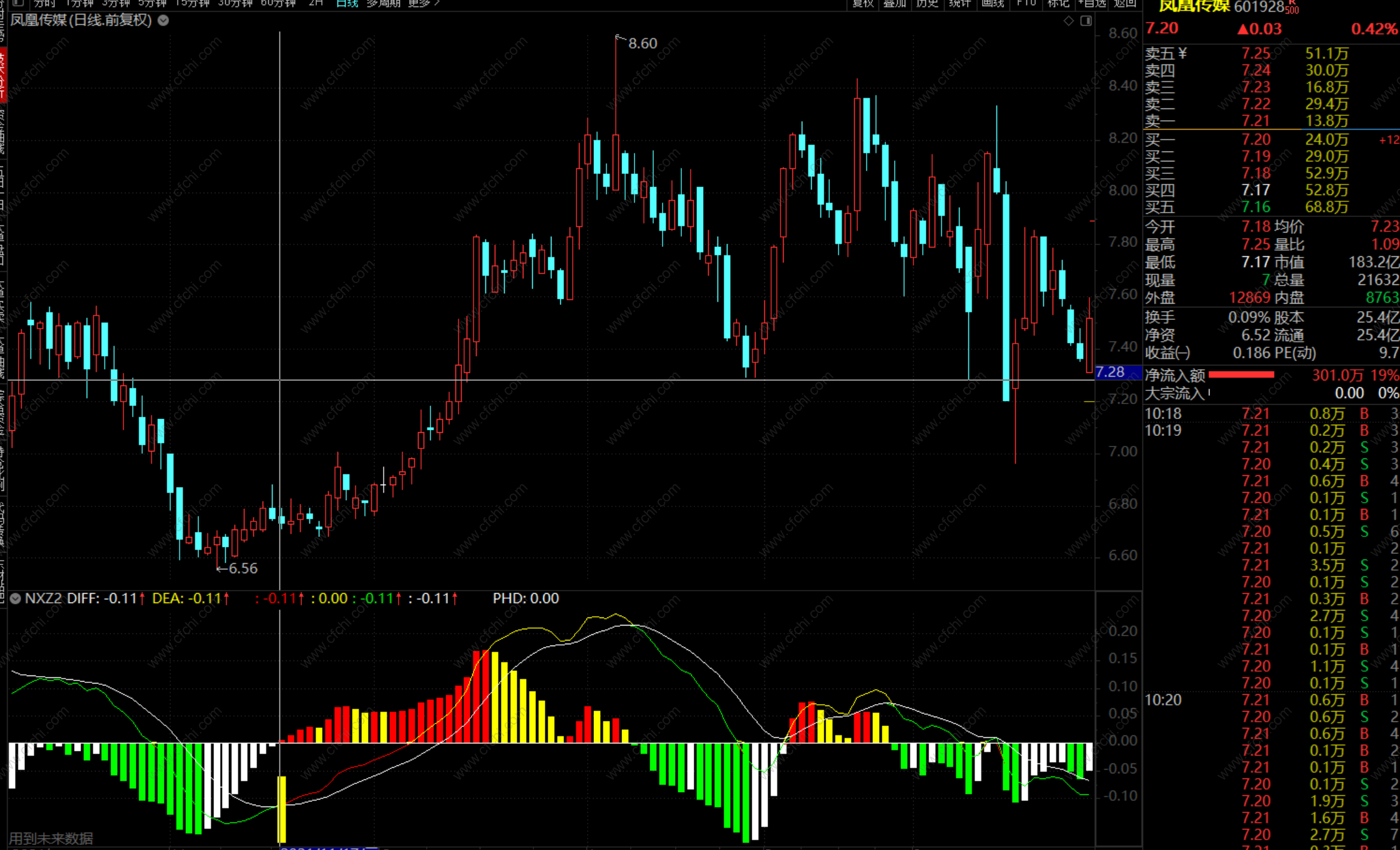Switch to 60分钟 period tab
1400x850 pixels.
(x=278, y=3)
